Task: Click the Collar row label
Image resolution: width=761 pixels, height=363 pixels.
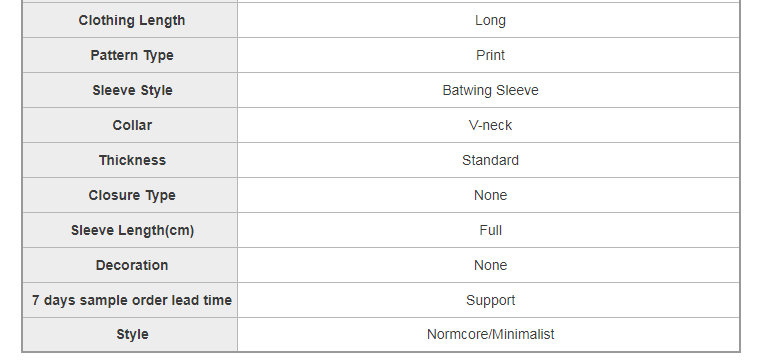Action: 132,125
